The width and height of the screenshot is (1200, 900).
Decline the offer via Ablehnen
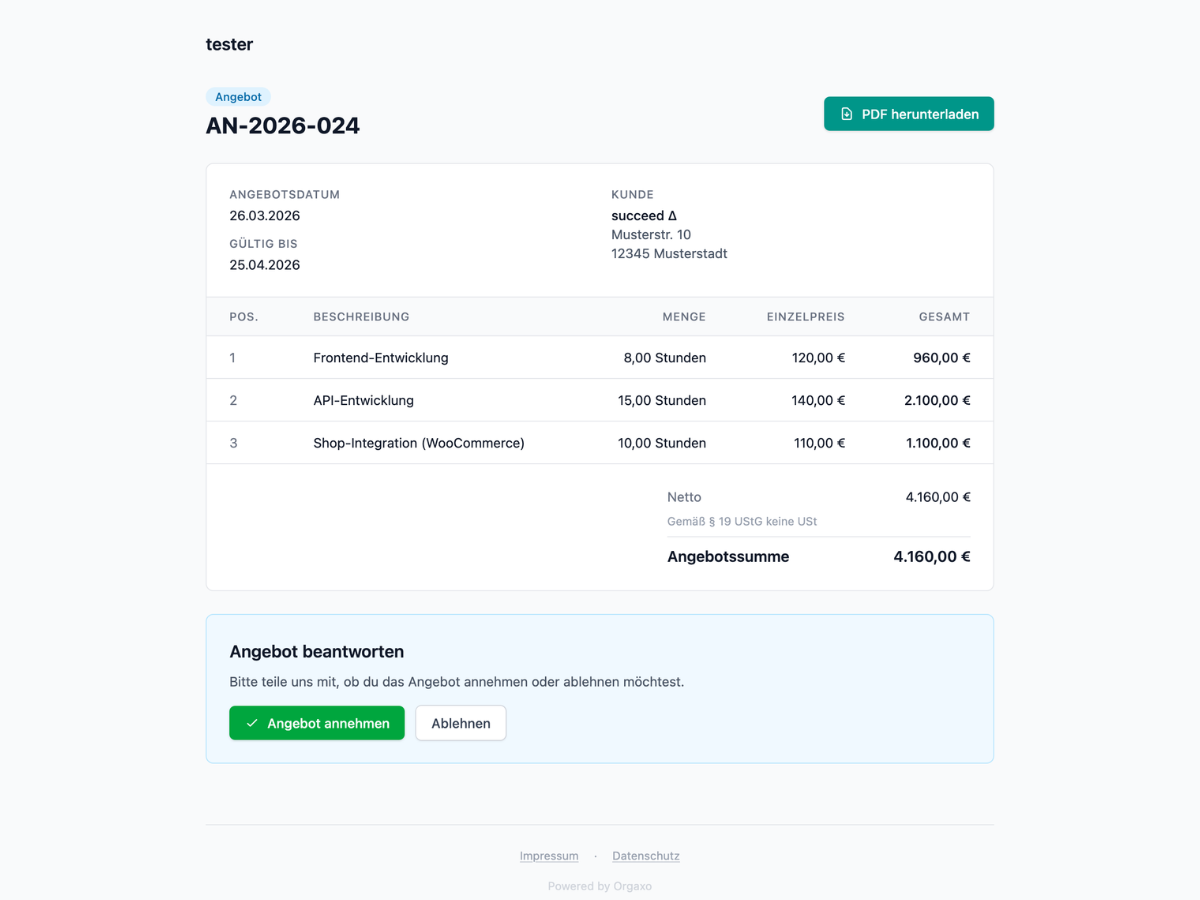(x=461, y=723)
